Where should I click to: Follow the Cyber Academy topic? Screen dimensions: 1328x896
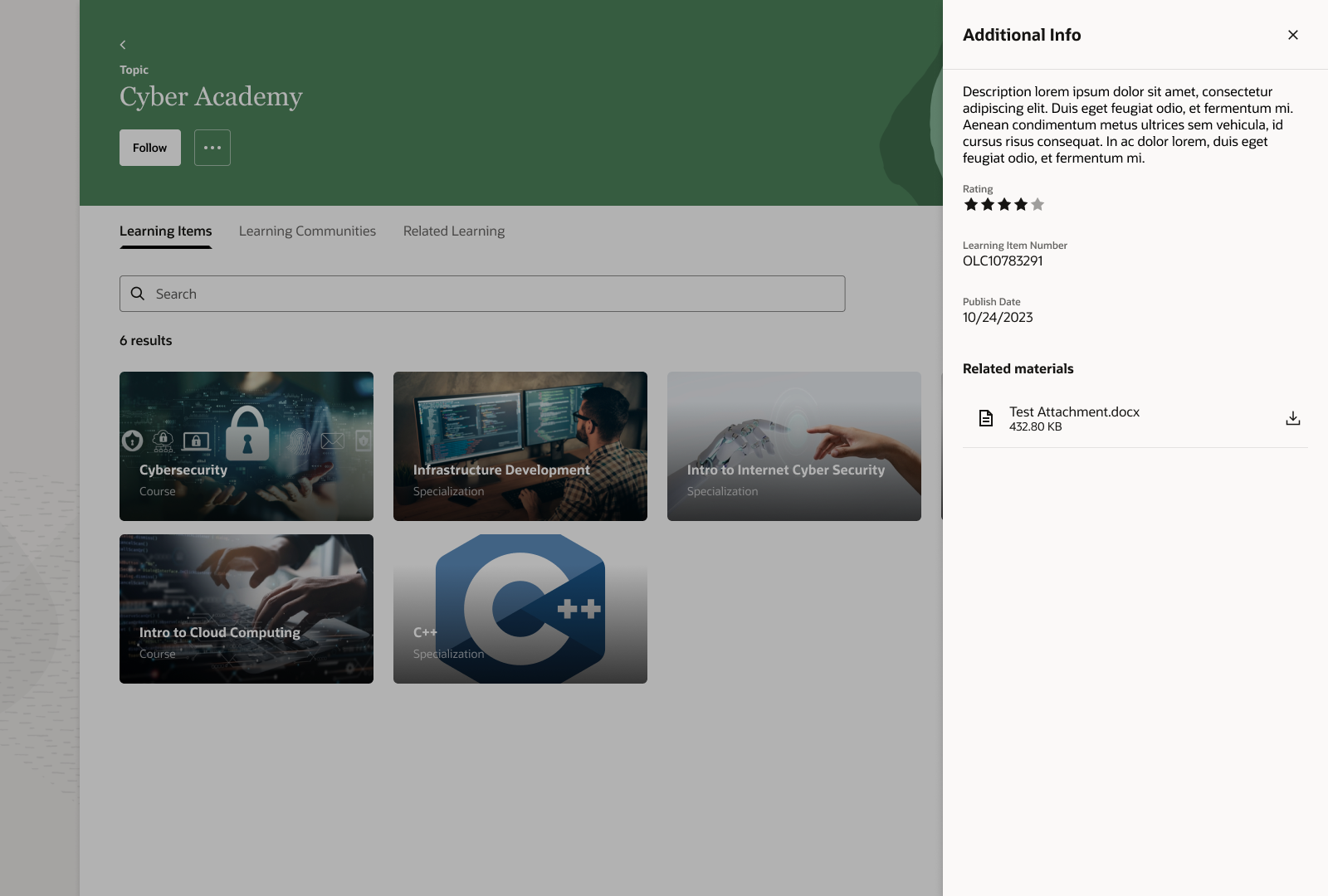[150, 148]
